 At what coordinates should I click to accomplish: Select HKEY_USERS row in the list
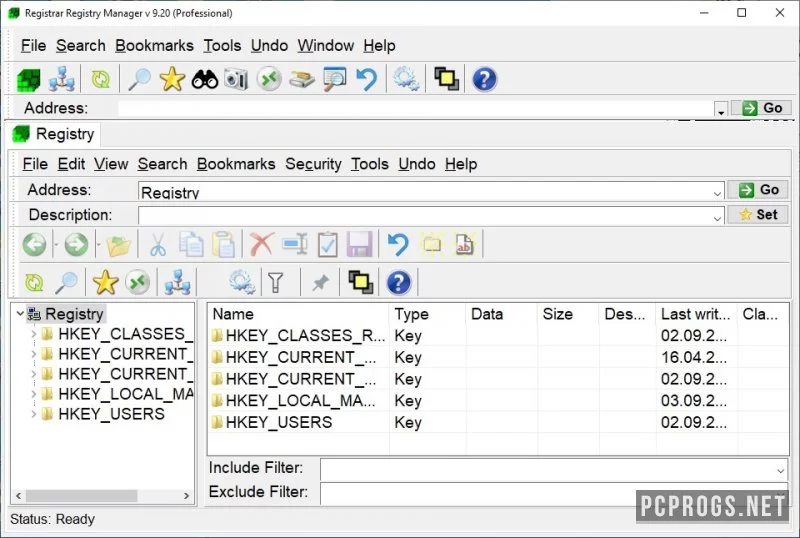(x=498, y=422)
